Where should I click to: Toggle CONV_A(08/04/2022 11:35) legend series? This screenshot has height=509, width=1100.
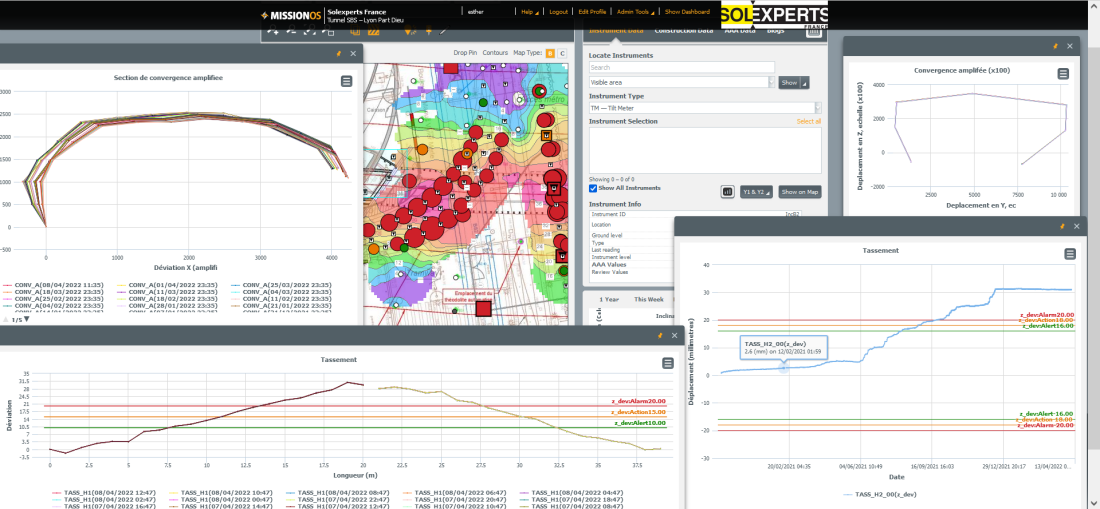click(53, 285)
